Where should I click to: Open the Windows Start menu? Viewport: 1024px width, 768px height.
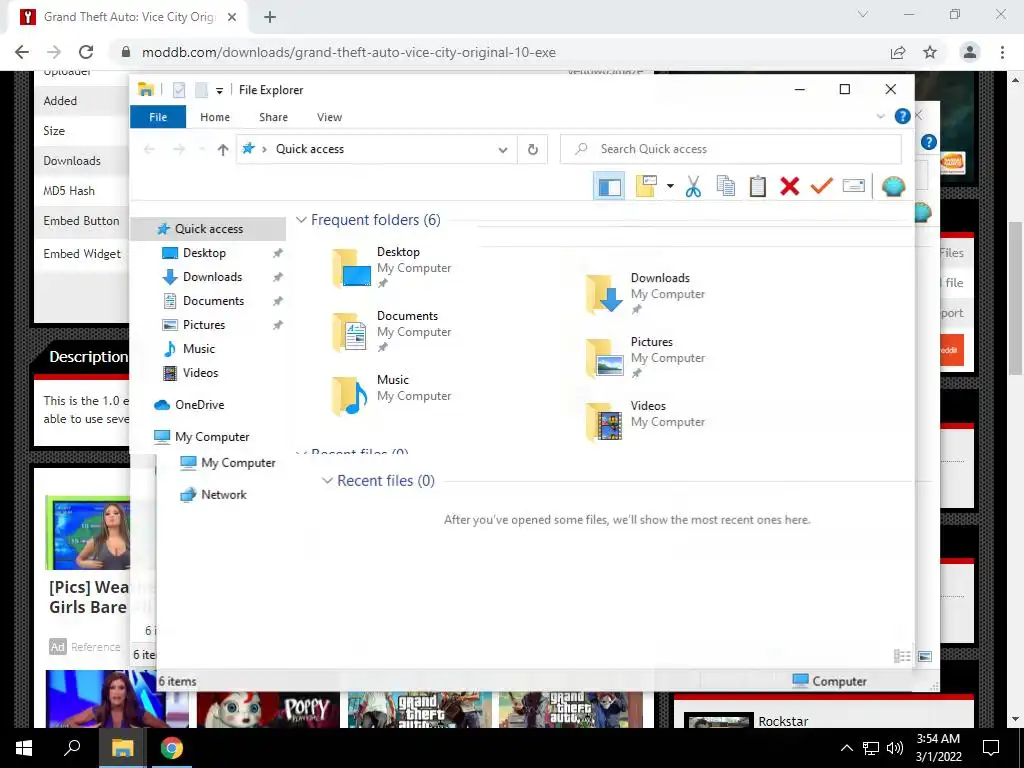coord(24,748)
